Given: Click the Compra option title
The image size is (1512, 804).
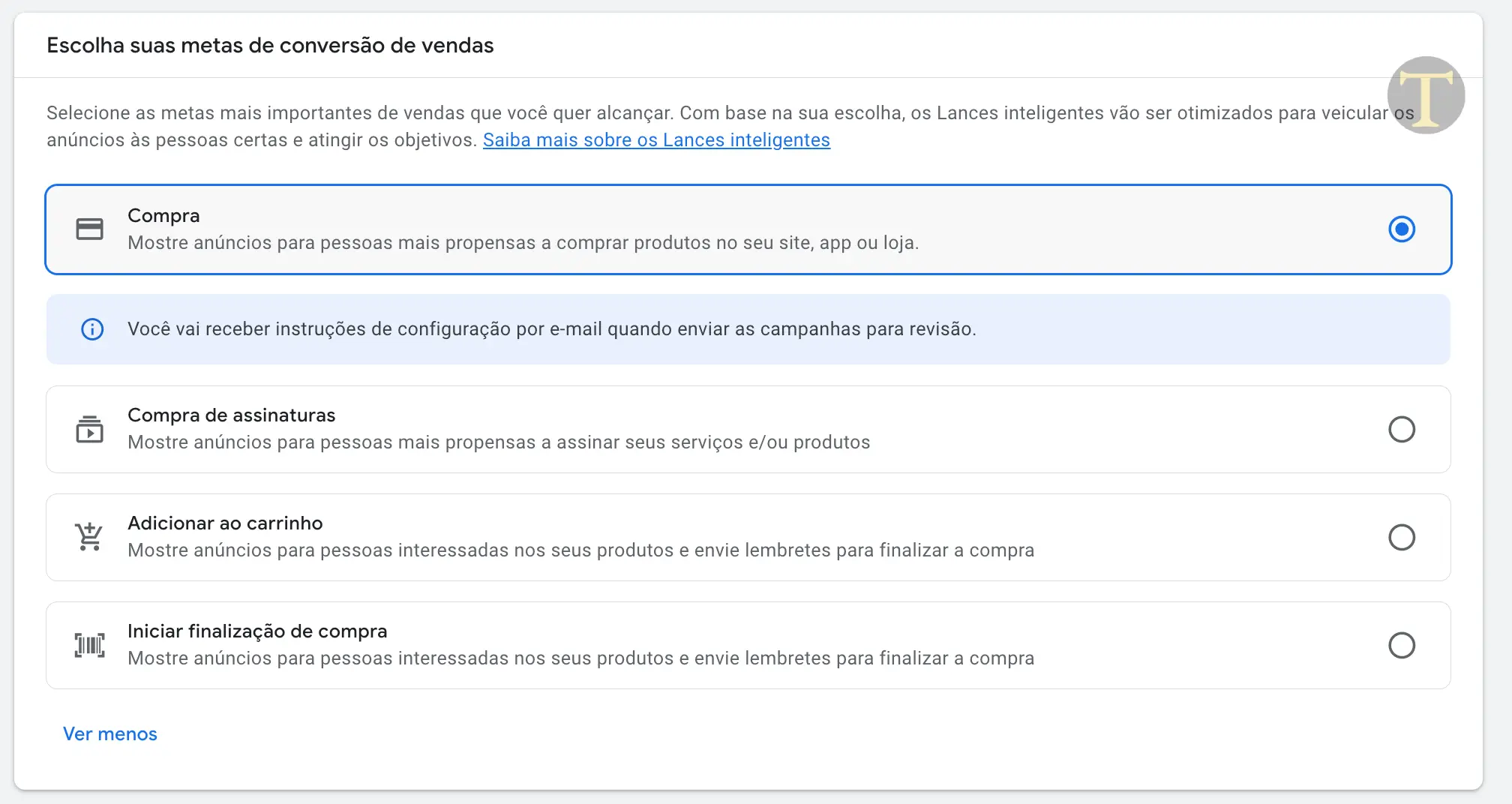Looking at the screenshot, I should [x=163, y=216].
